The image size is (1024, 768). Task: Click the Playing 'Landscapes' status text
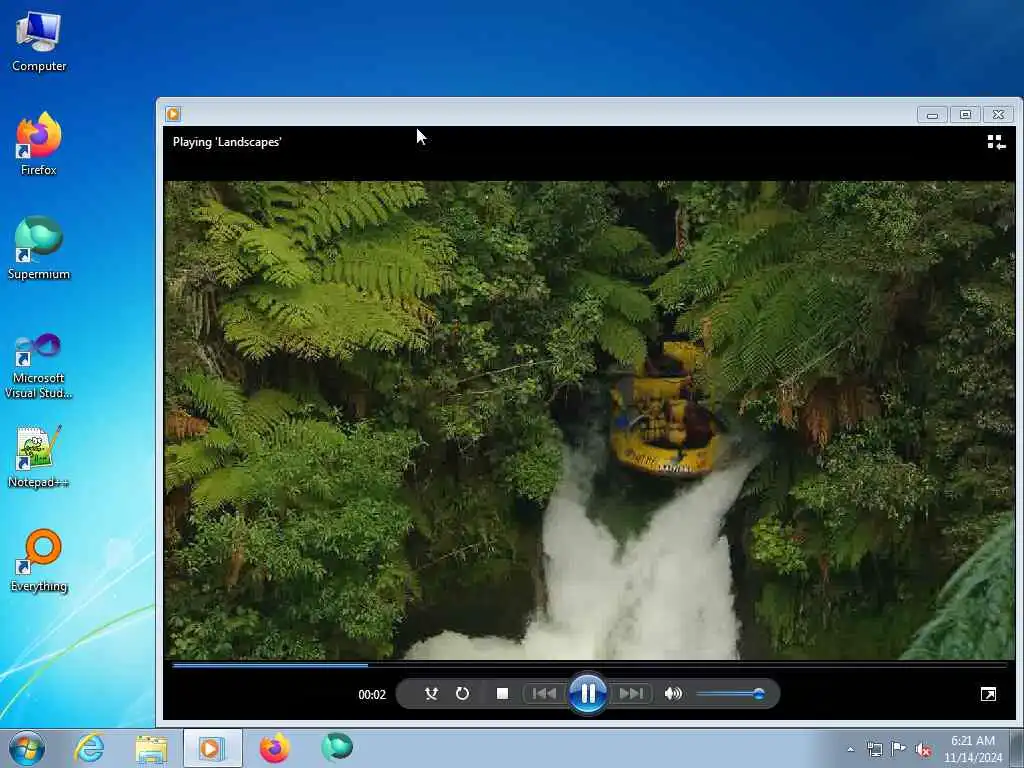[227, 142]
